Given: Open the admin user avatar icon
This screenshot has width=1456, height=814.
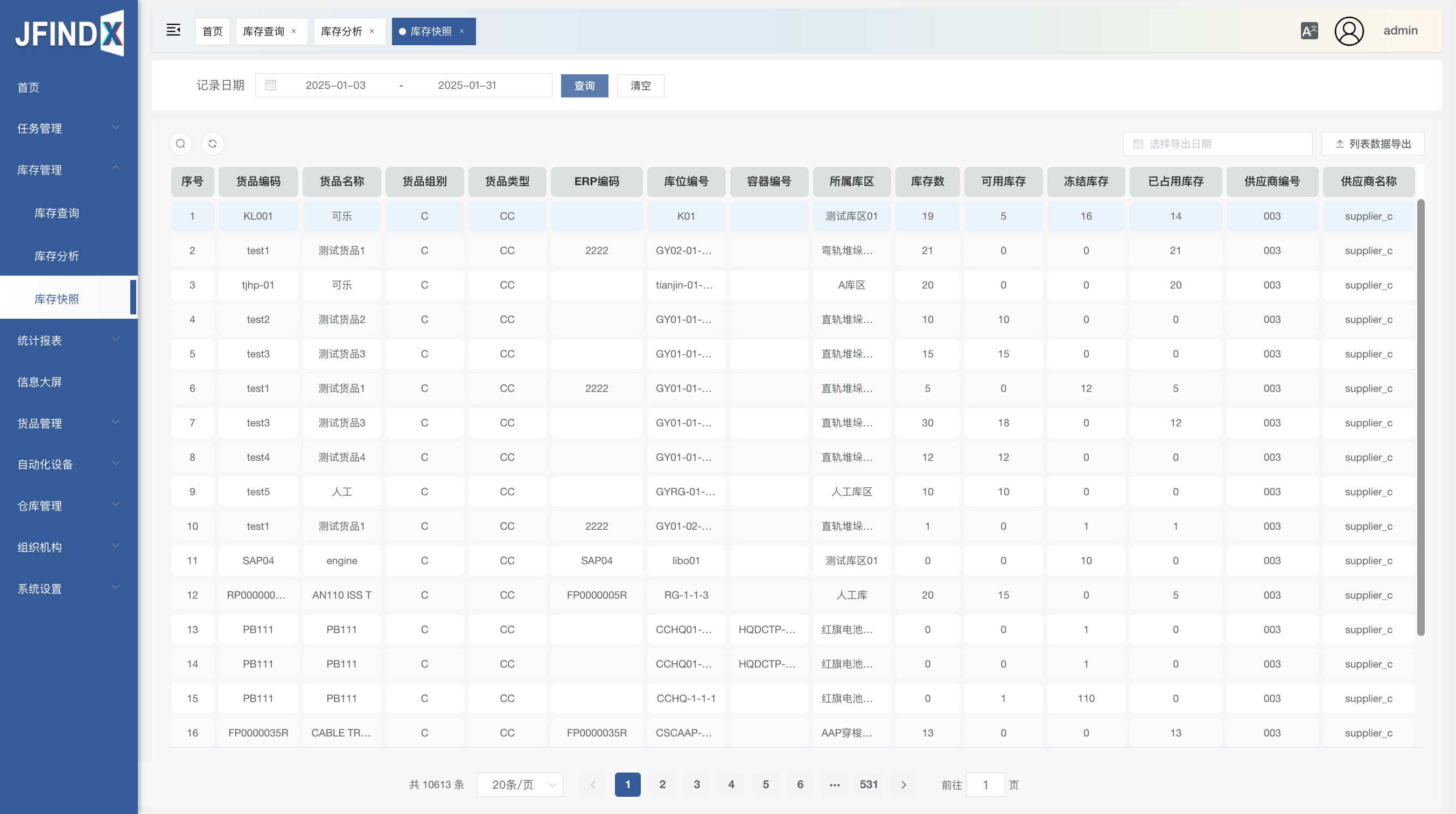Looking at the screenshot, I should tap(1349, 31).
